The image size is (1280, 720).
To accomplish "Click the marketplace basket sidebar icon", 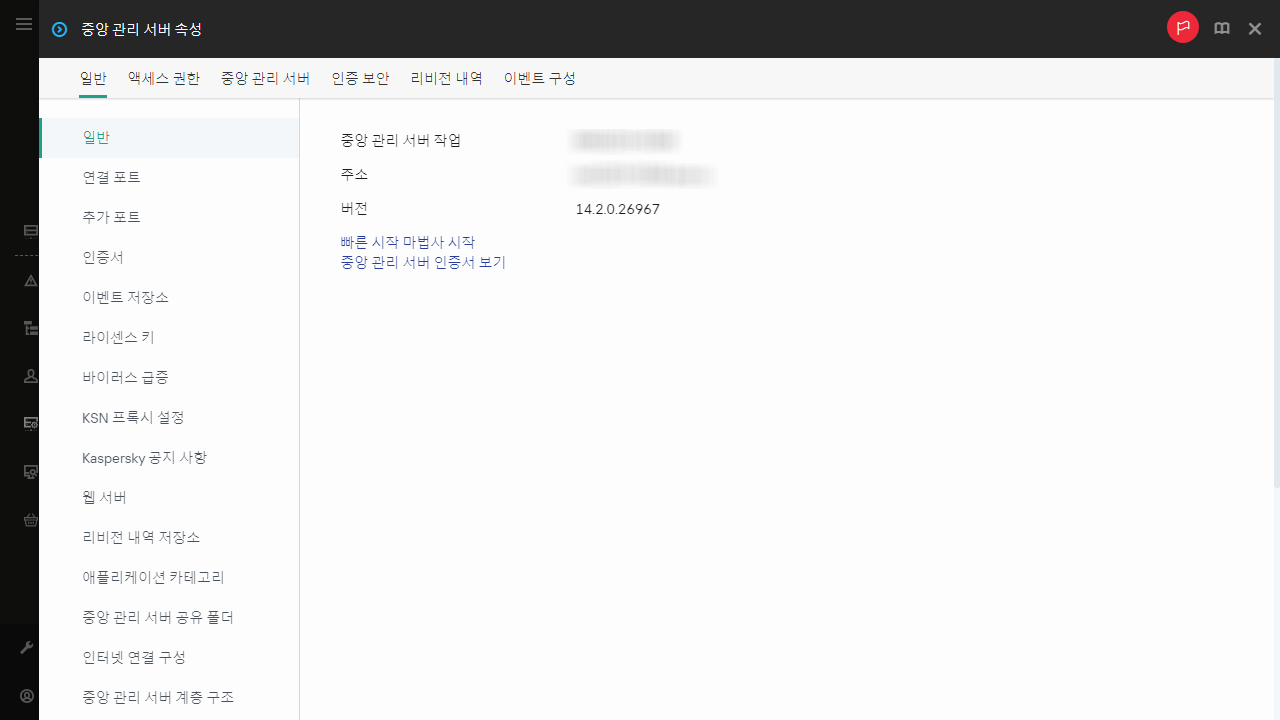I will (30, 520).
